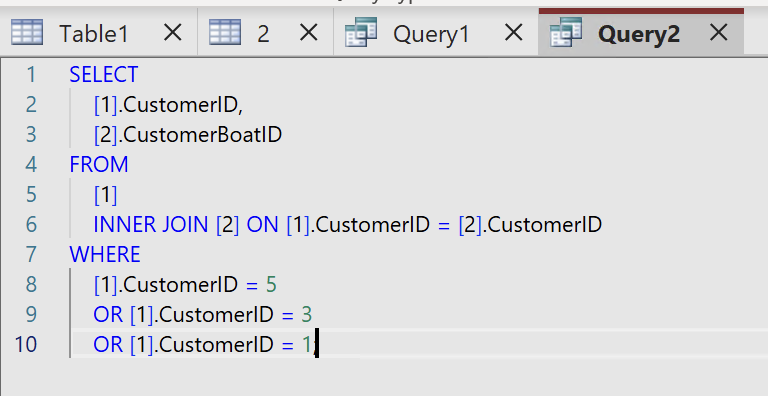Screen dimensions: 768x396
Task: Close the Query2 tab
Action: click(x=719, y=33)
